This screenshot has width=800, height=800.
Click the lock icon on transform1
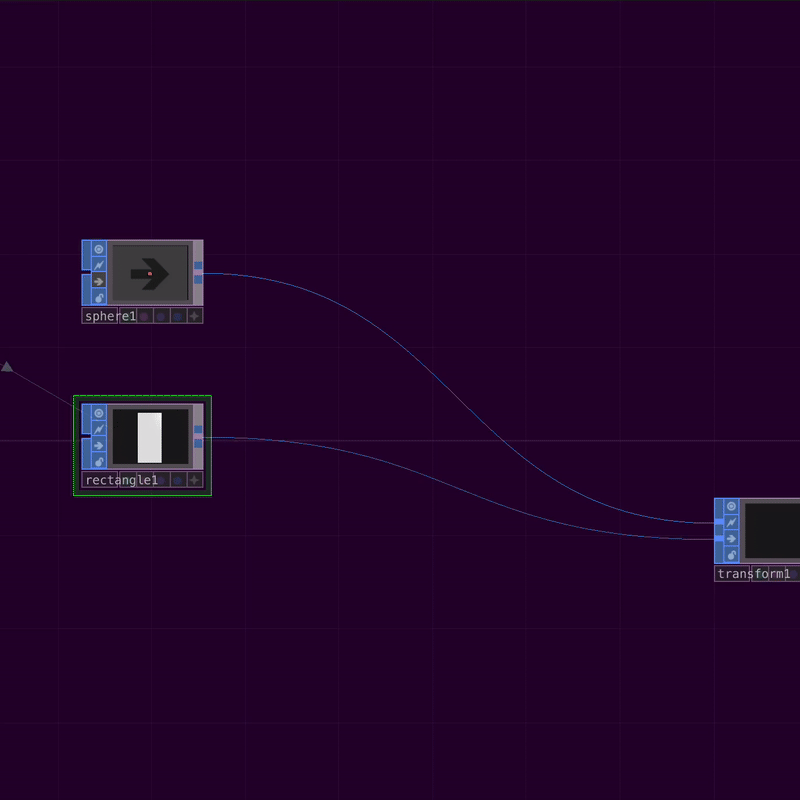(x=732, y=554)
